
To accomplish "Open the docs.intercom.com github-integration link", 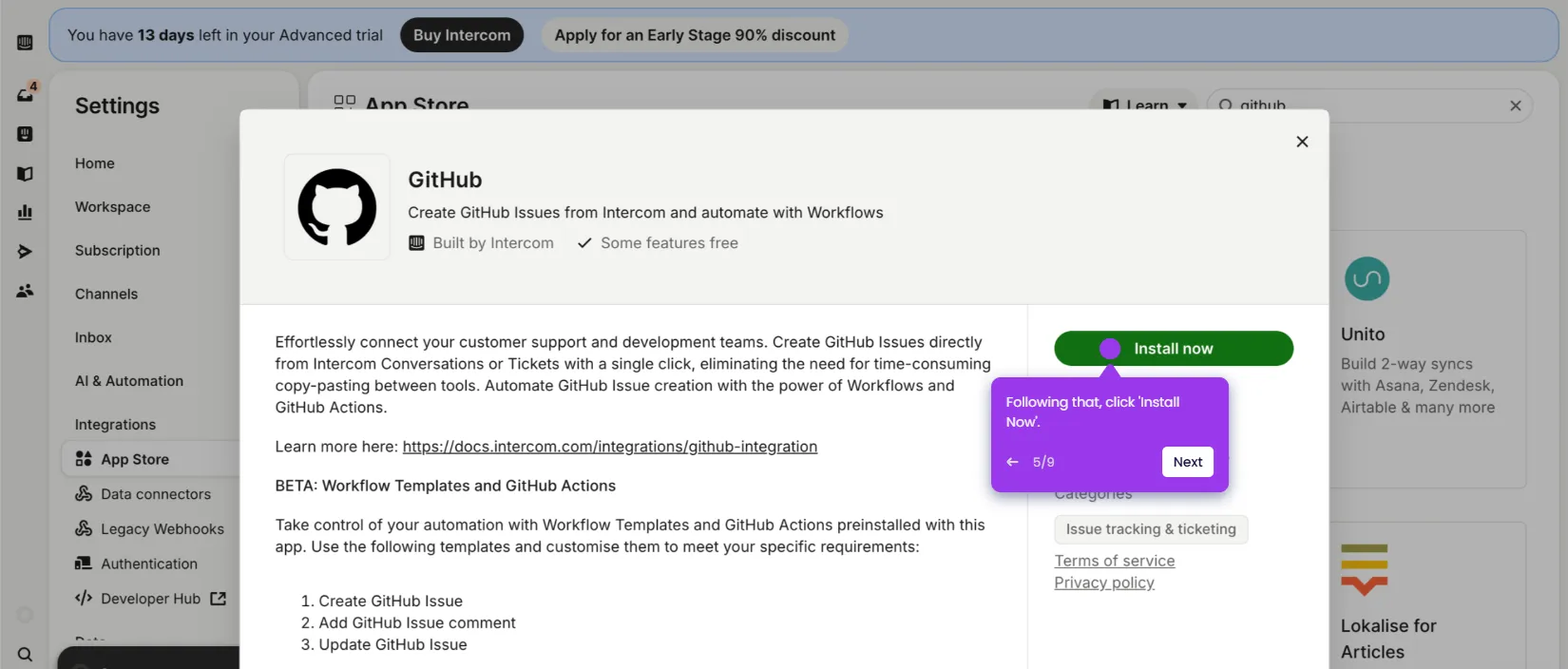I will [x=610, y=447].
